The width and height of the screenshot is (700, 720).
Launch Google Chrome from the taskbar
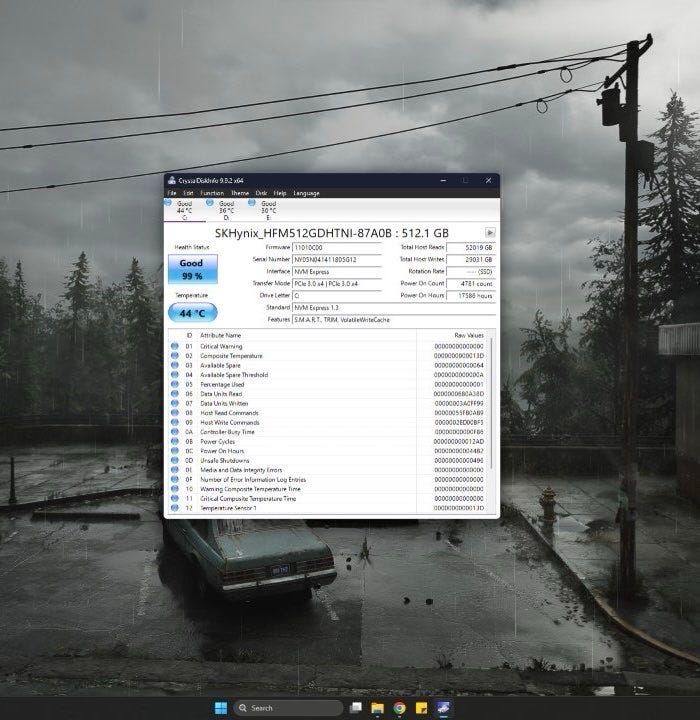coord(399,708)
